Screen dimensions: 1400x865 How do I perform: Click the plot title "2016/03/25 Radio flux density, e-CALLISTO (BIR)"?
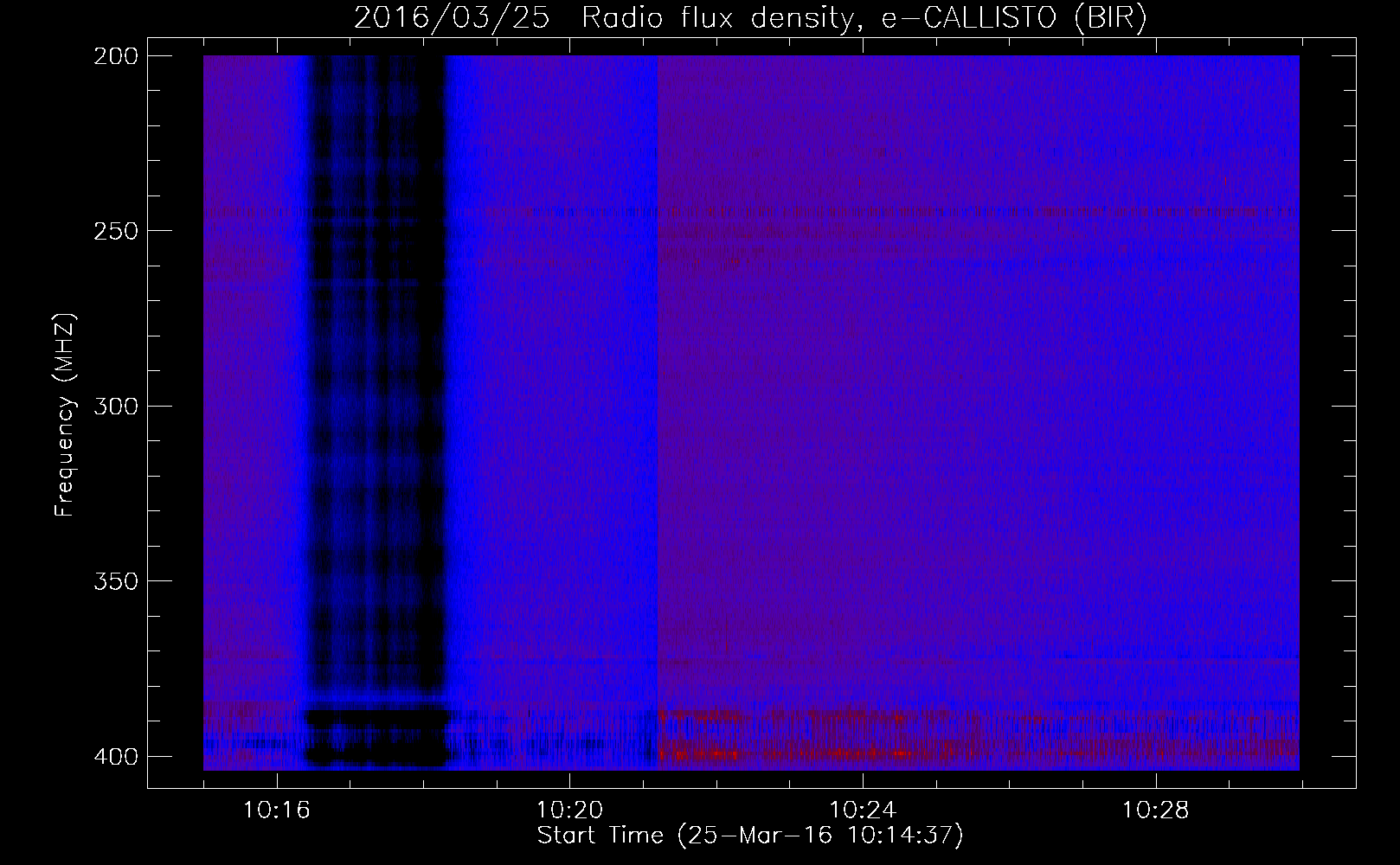coord(750,18)
